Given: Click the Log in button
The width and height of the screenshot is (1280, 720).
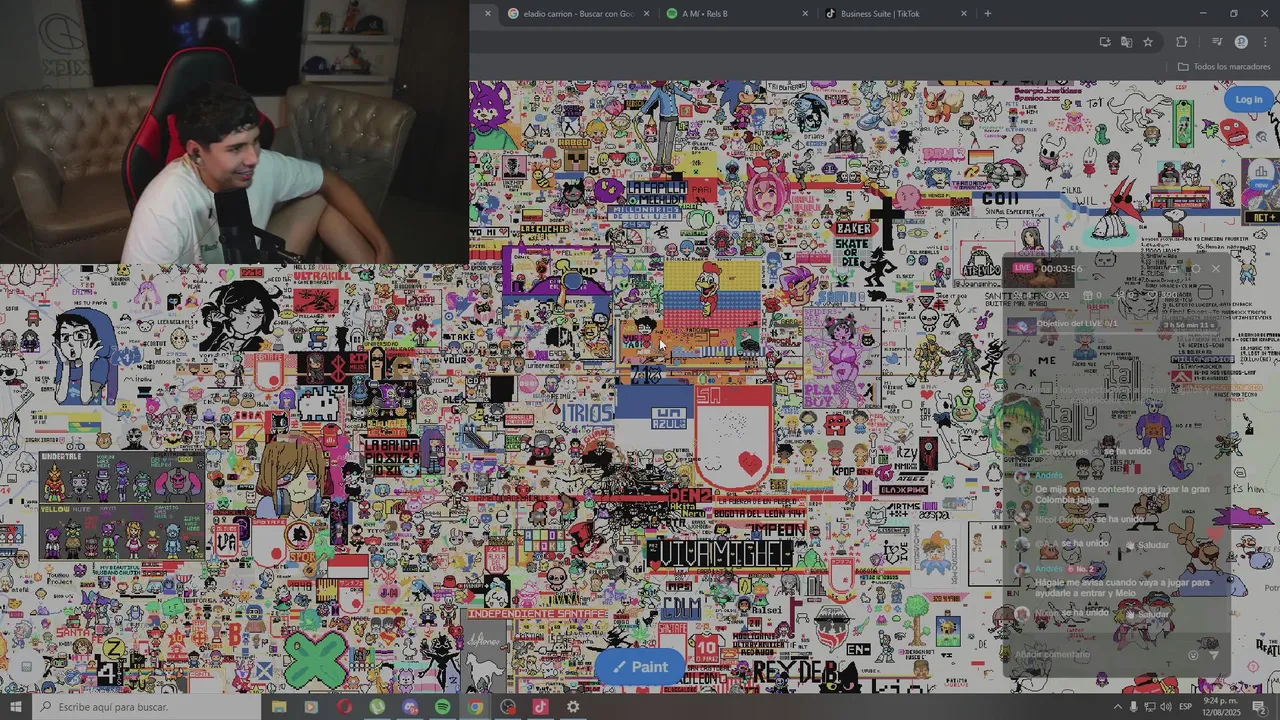Looking at the screenshot, I should [1248, 99].
